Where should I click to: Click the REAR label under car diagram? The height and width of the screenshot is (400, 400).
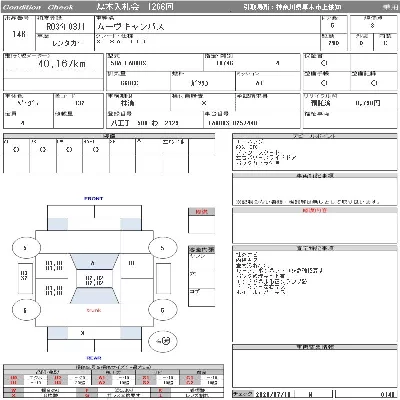tap(94, 358)
